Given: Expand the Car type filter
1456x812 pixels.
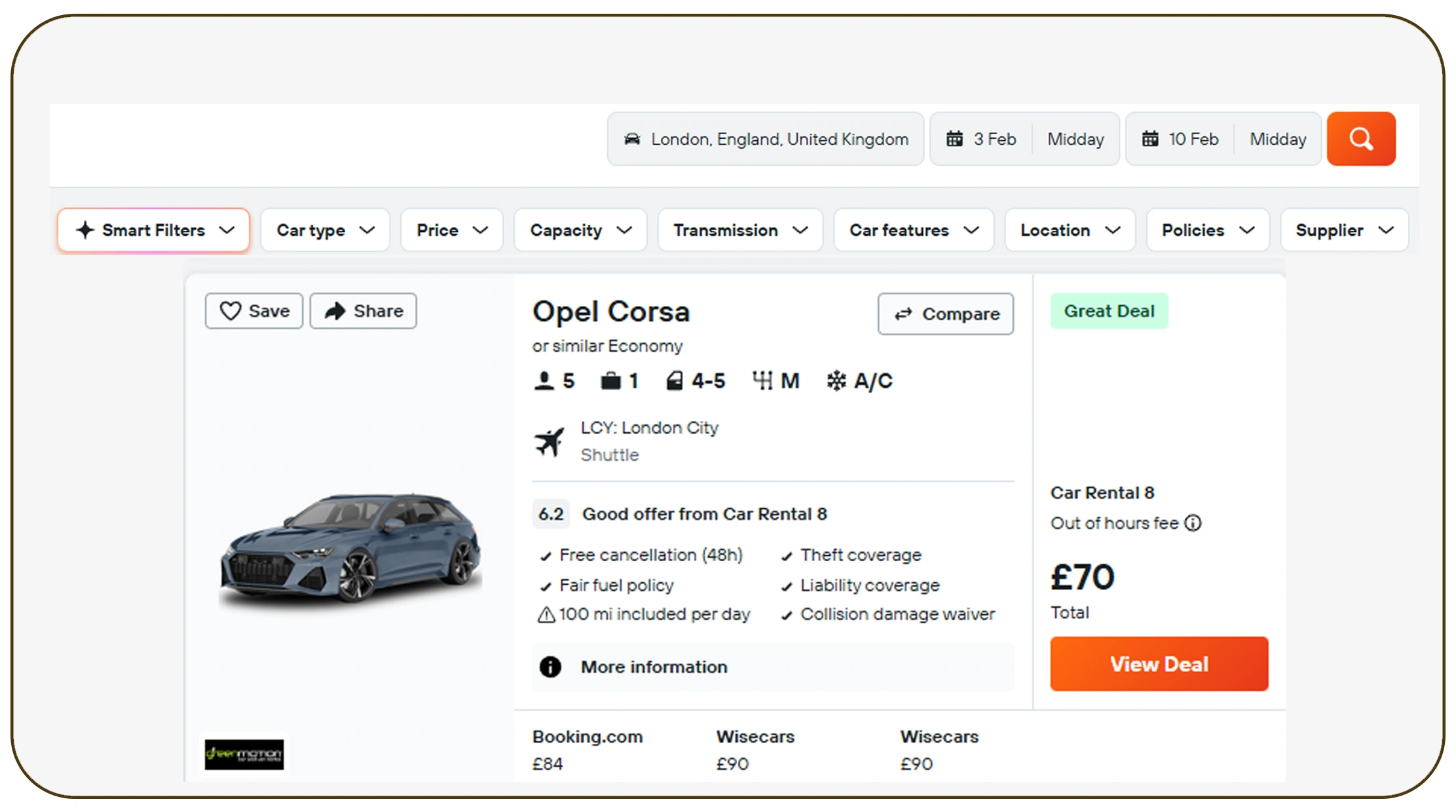Looking at the screenshot, I should coord(325,231).
